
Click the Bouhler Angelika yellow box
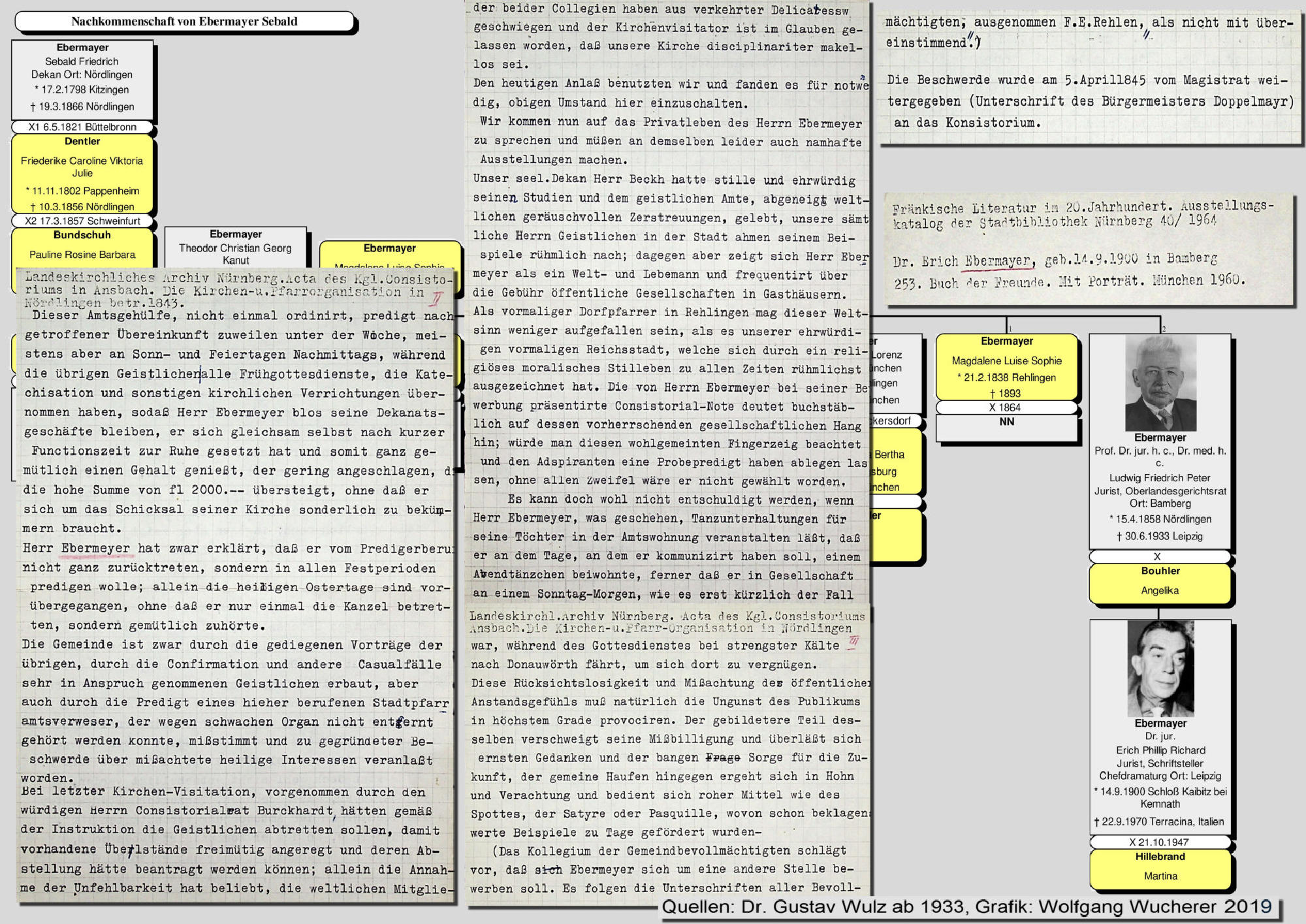(x=1160, y=582)
